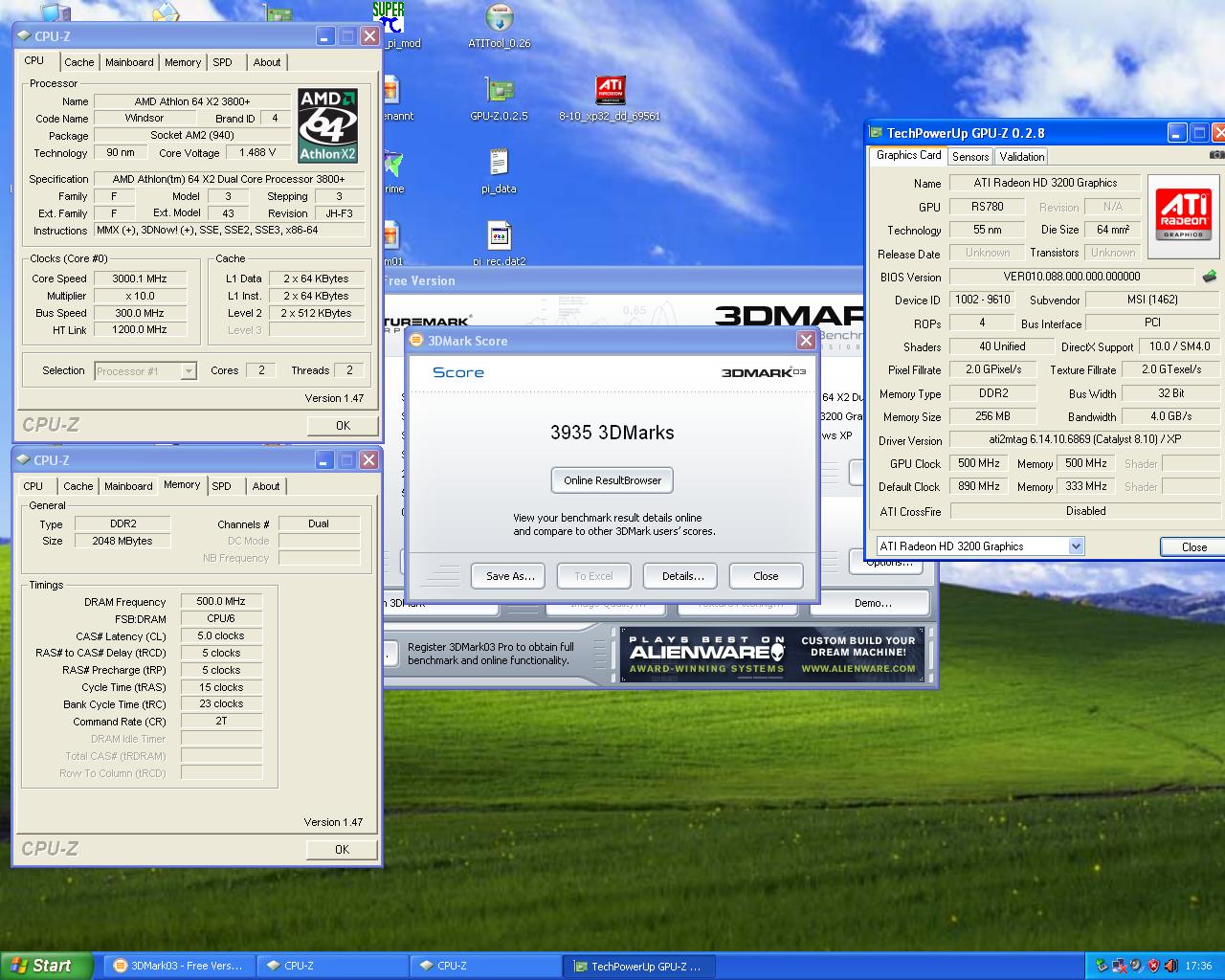Screen dimensions: 1225x980
Task: Click OK in top CPU-Z window
Action: 343,426
